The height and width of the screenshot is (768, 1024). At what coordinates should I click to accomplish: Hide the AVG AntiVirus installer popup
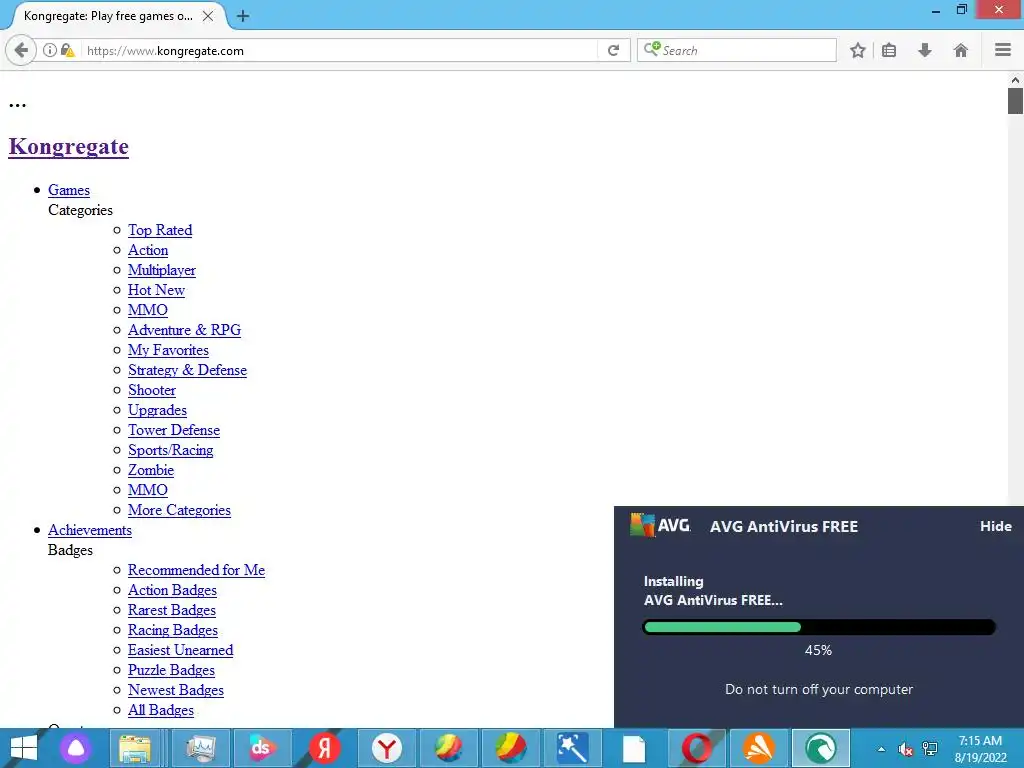click(995, 526)
